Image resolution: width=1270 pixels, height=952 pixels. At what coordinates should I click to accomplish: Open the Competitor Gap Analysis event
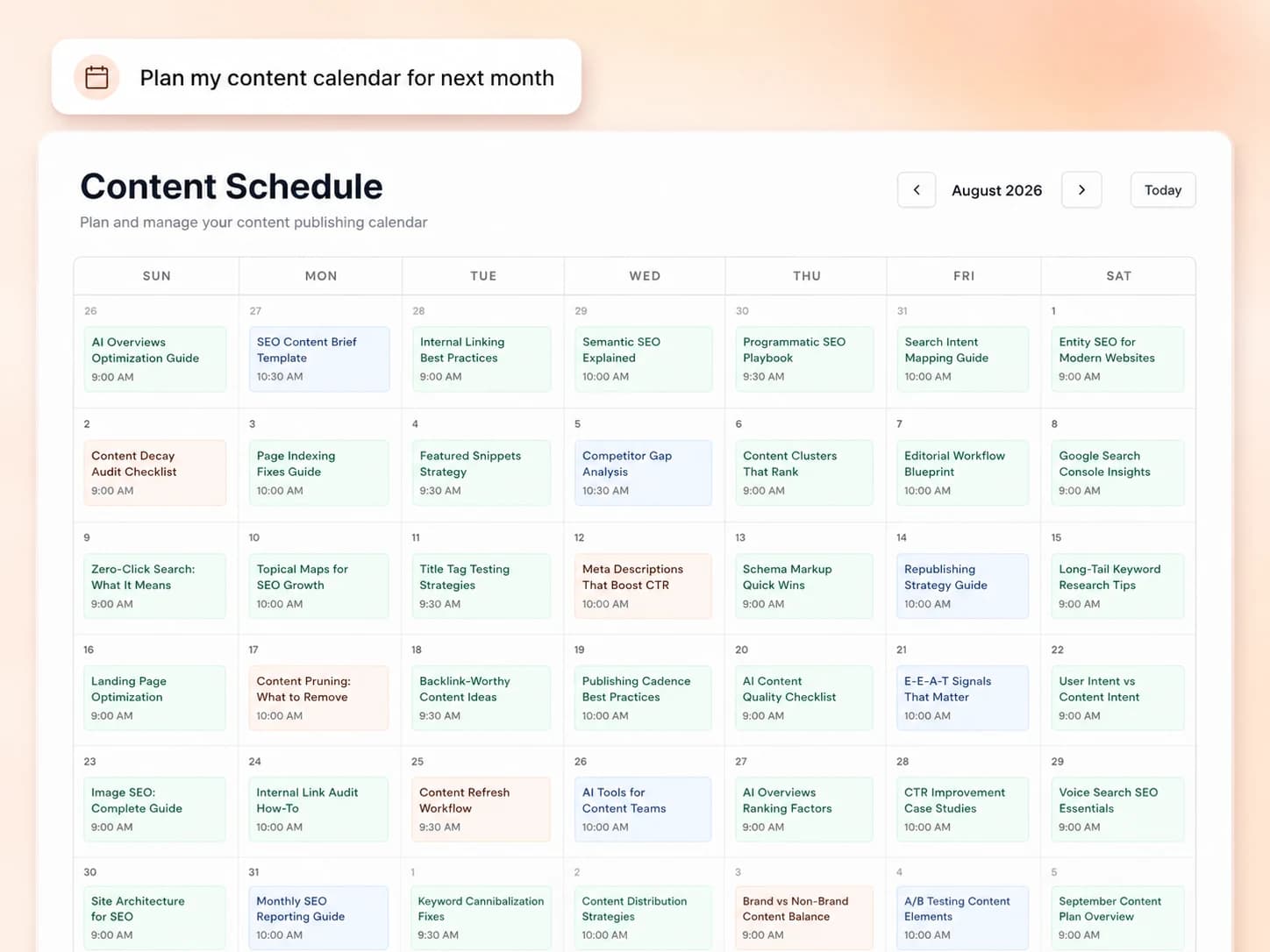pos(643,473)
